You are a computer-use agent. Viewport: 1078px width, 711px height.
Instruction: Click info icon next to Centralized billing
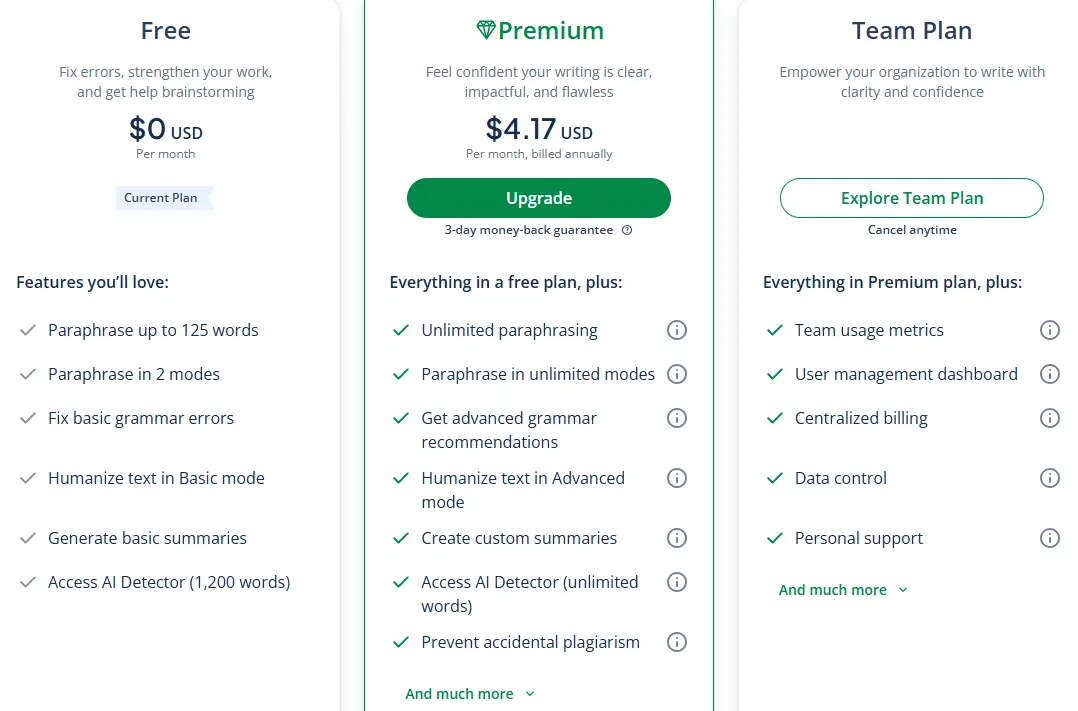pyautogui.click(x=1049, y=418)
